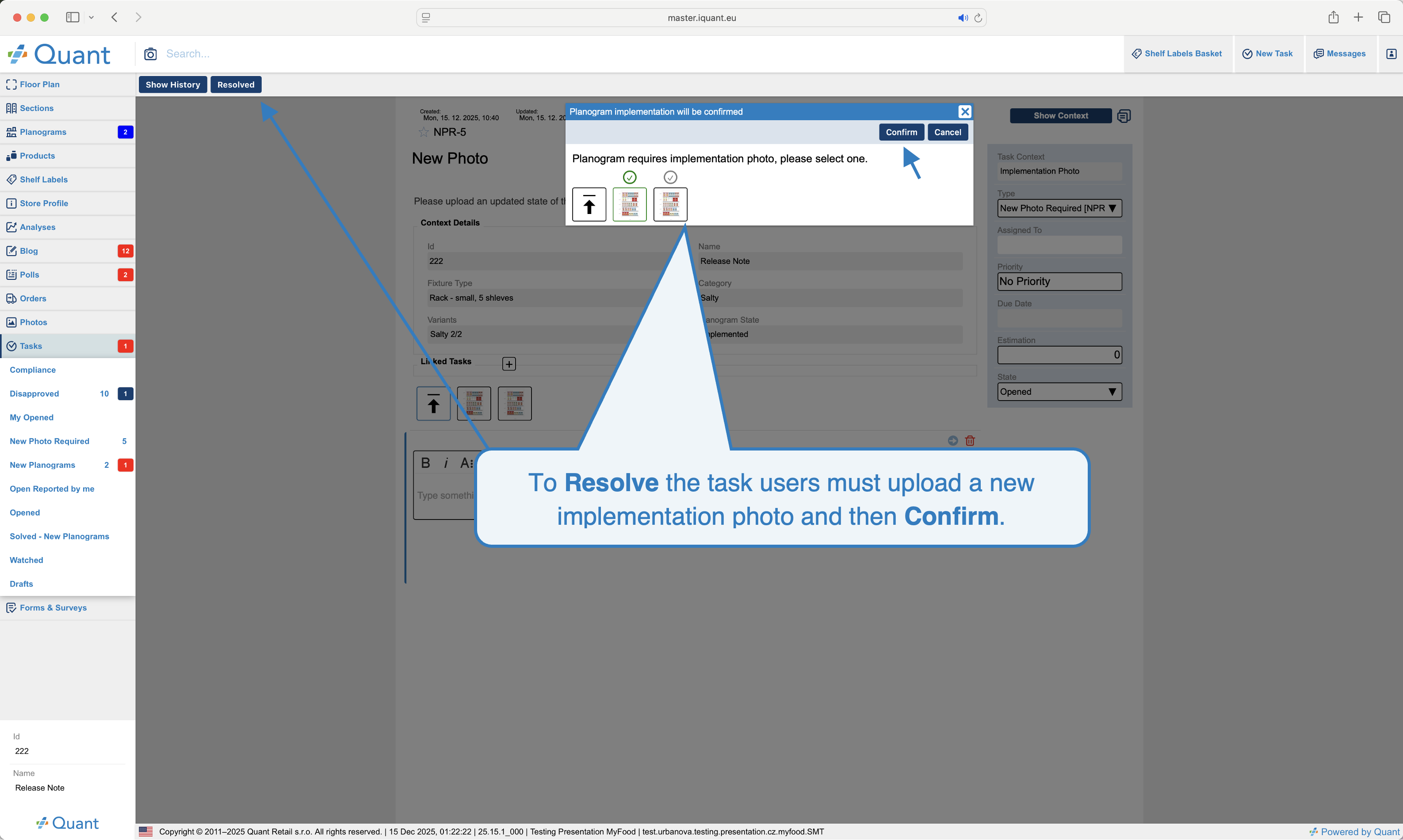Toggle italic formatting in comment editor
The height and width of the screenshot is (840, 1403).
(x=446, y=463)
